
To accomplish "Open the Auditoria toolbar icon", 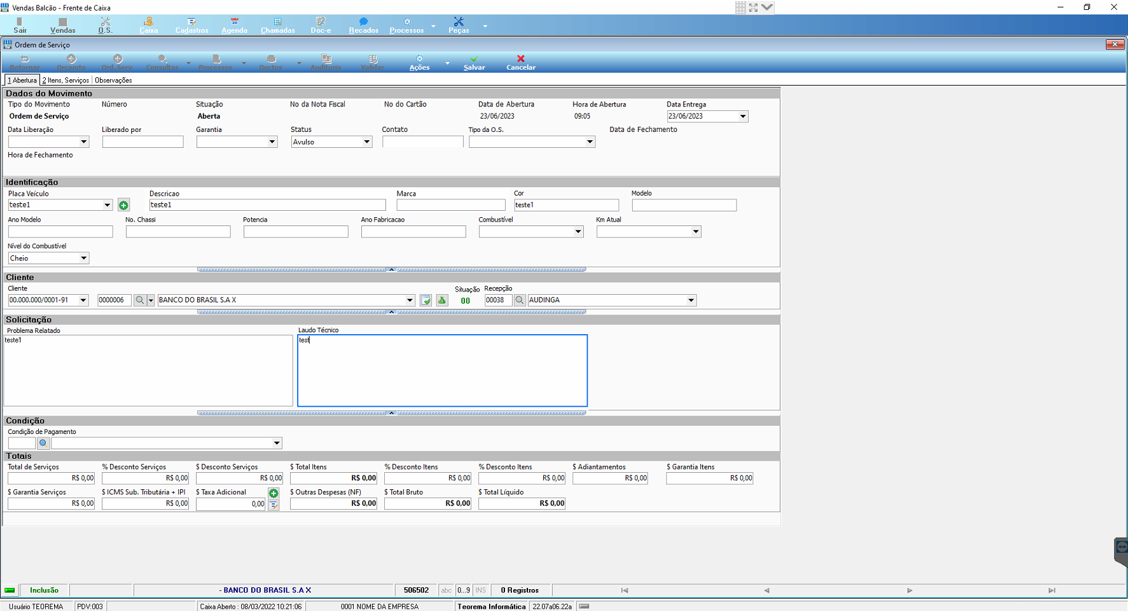I will [326, 63].
